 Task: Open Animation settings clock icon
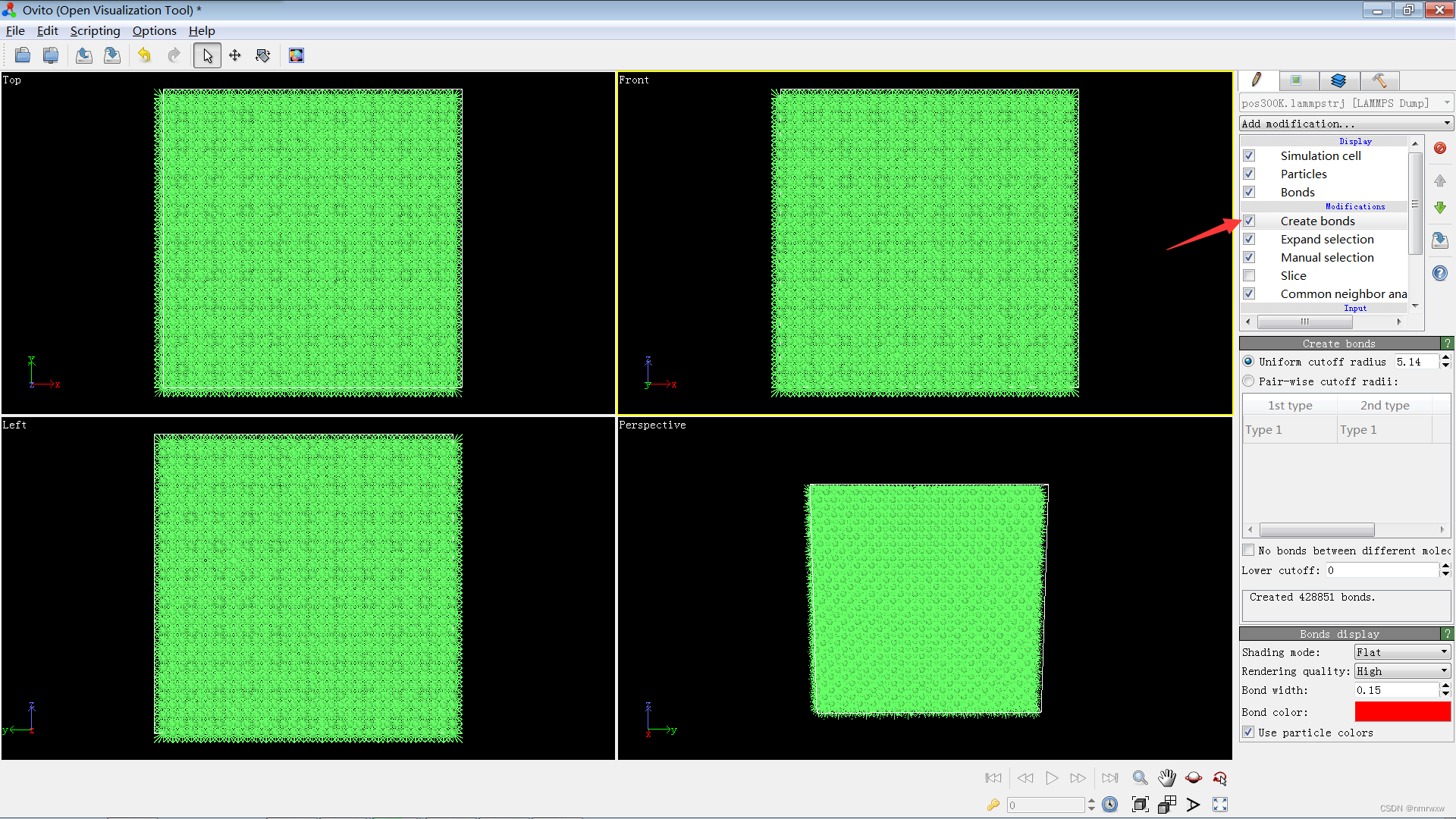(1109, 805)
